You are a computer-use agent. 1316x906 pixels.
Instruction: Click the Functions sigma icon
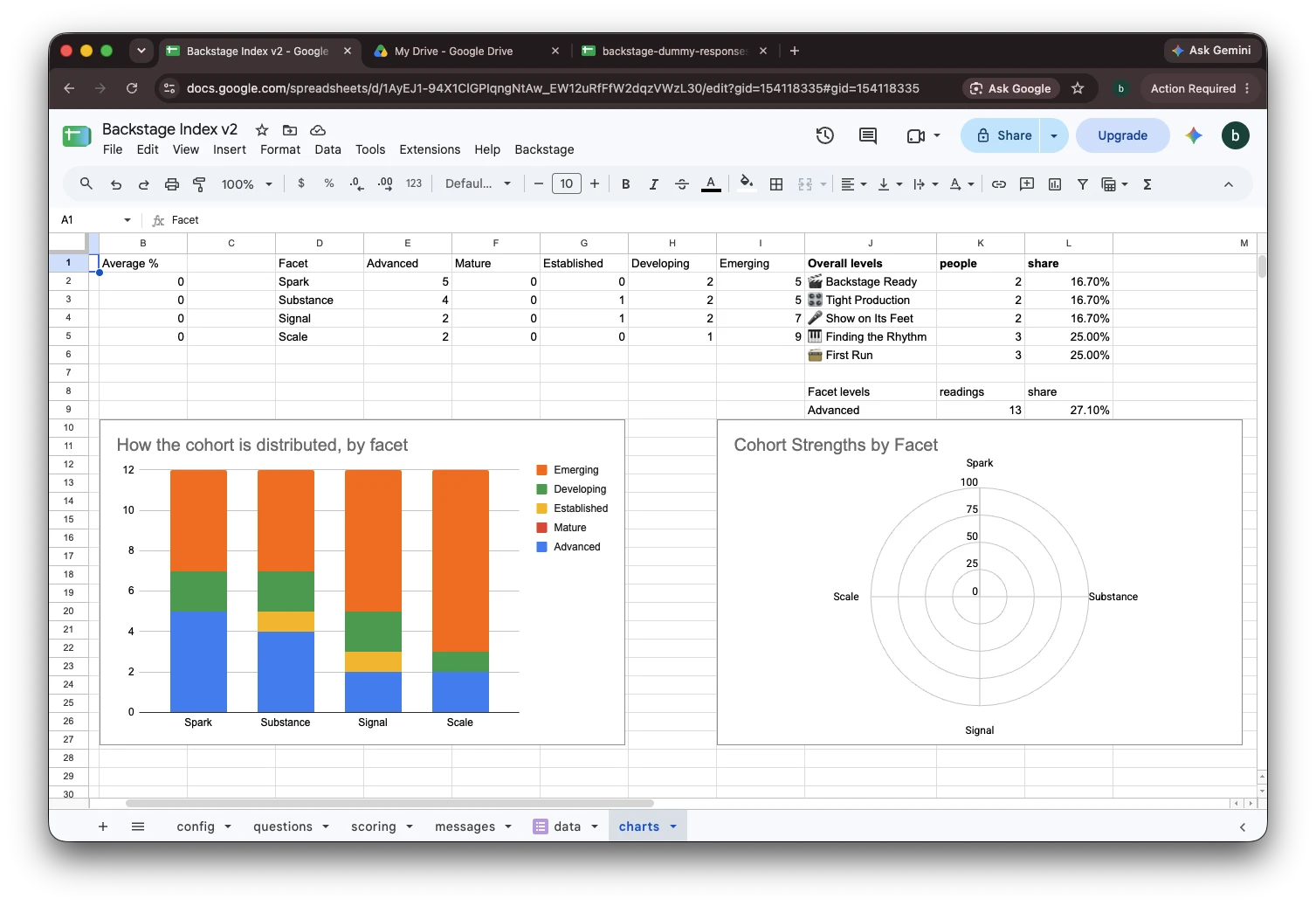click(x=1147, y=183)
